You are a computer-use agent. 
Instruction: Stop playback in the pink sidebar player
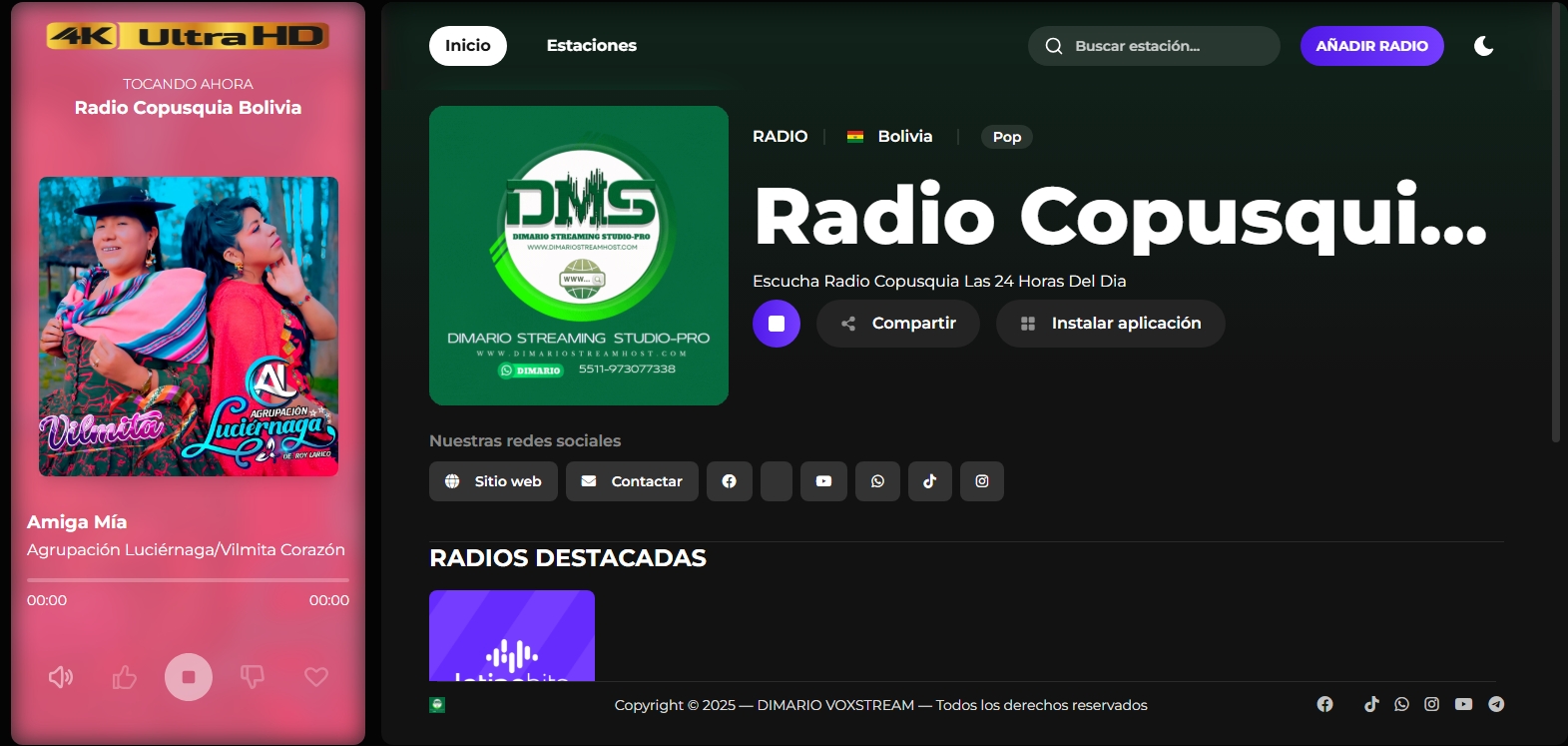[189, 677]
